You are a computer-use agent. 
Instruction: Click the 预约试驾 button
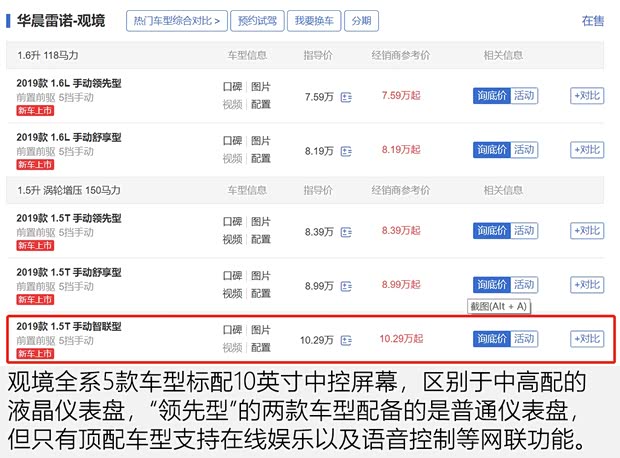257,21
